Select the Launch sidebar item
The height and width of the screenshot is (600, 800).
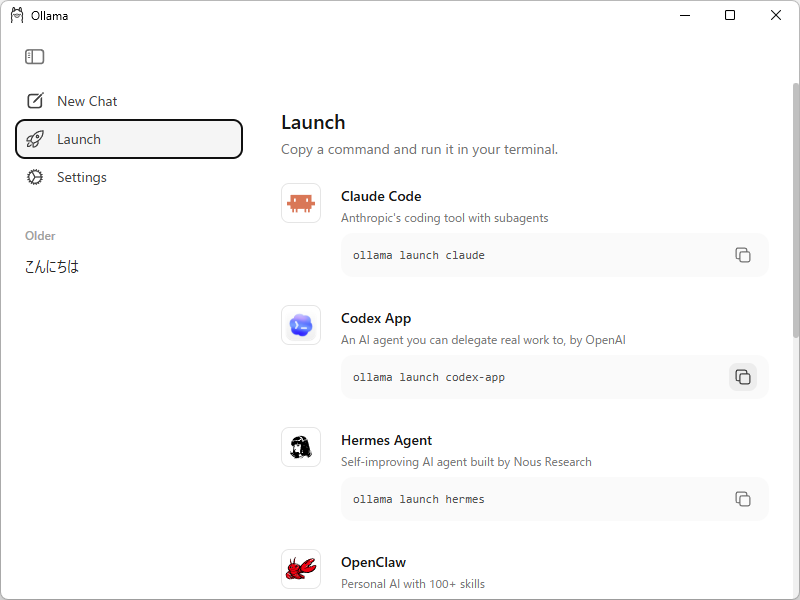(129, 139)
